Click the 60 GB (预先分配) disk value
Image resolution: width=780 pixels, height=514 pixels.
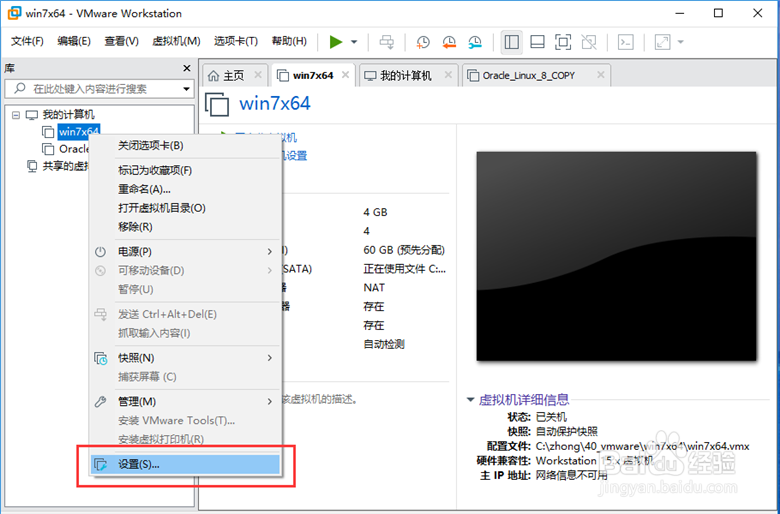(404, 250)
